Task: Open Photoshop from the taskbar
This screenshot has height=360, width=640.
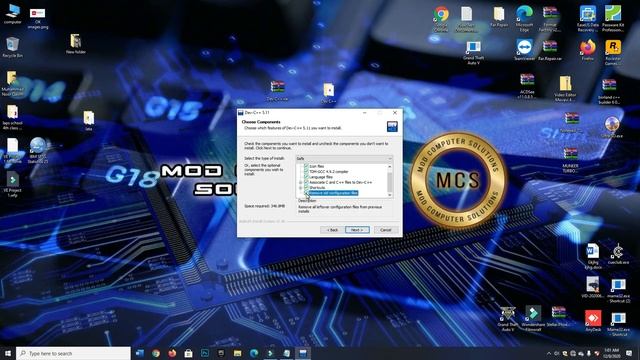Action: click(205, 353)
